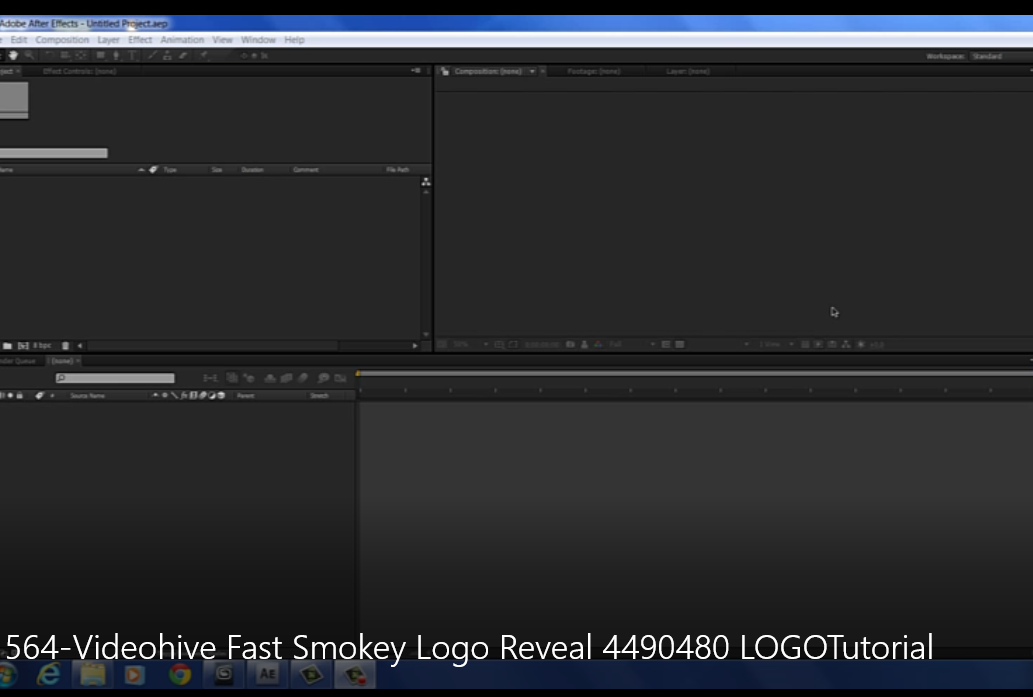Select the Hand tool in the toolbar

(x=13, y=55)
